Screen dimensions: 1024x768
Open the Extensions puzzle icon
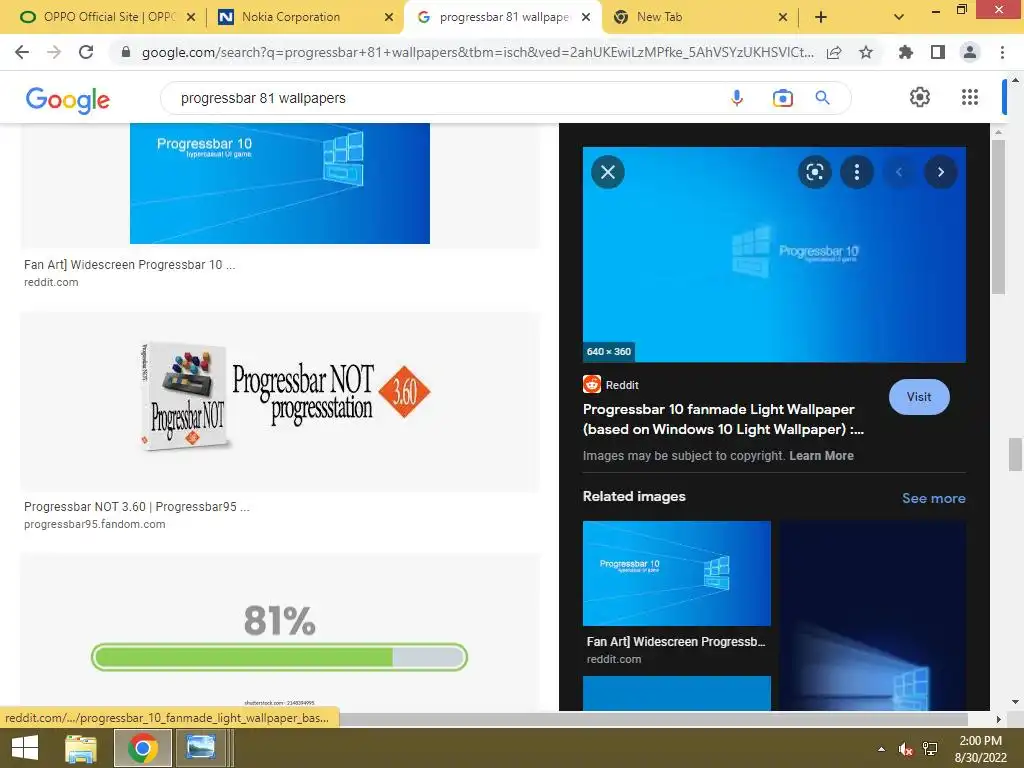click(x=906, y=52)
